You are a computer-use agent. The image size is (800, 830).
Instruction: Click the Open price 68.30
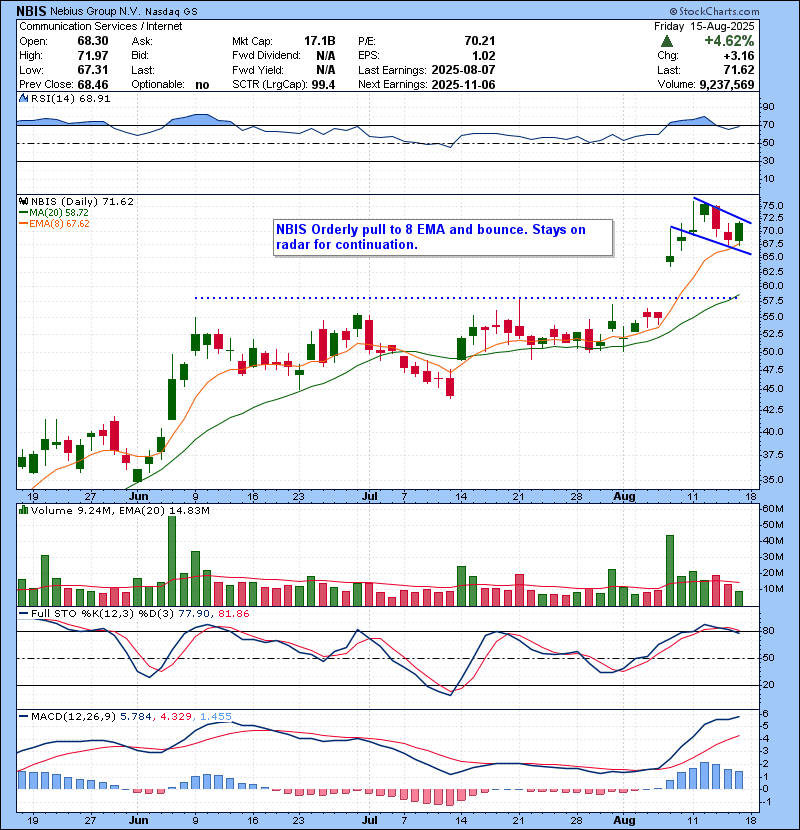tap(93, 41)
